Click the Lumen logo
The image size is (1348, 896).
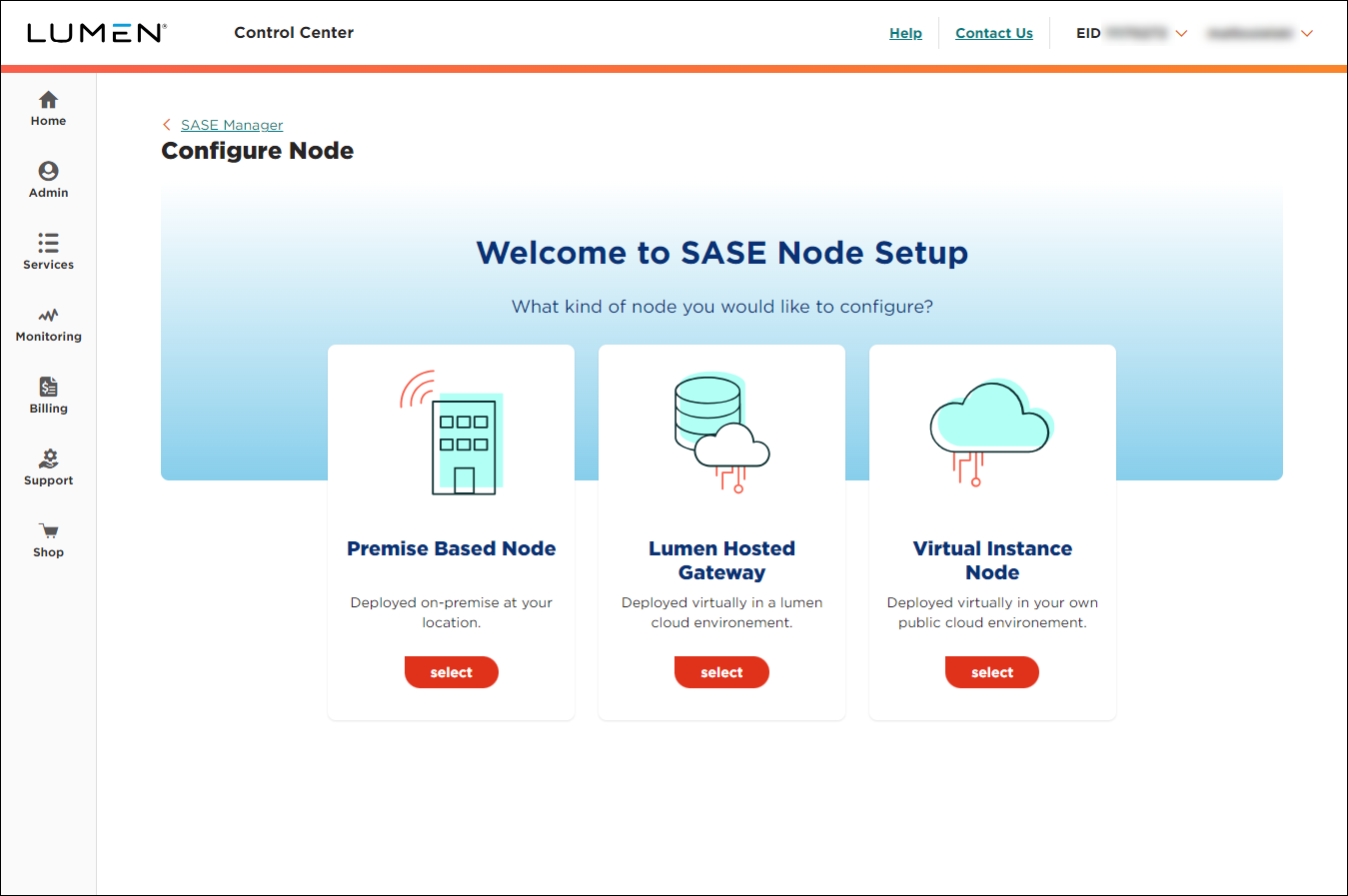pyautogui.click(x=97, y=32)
